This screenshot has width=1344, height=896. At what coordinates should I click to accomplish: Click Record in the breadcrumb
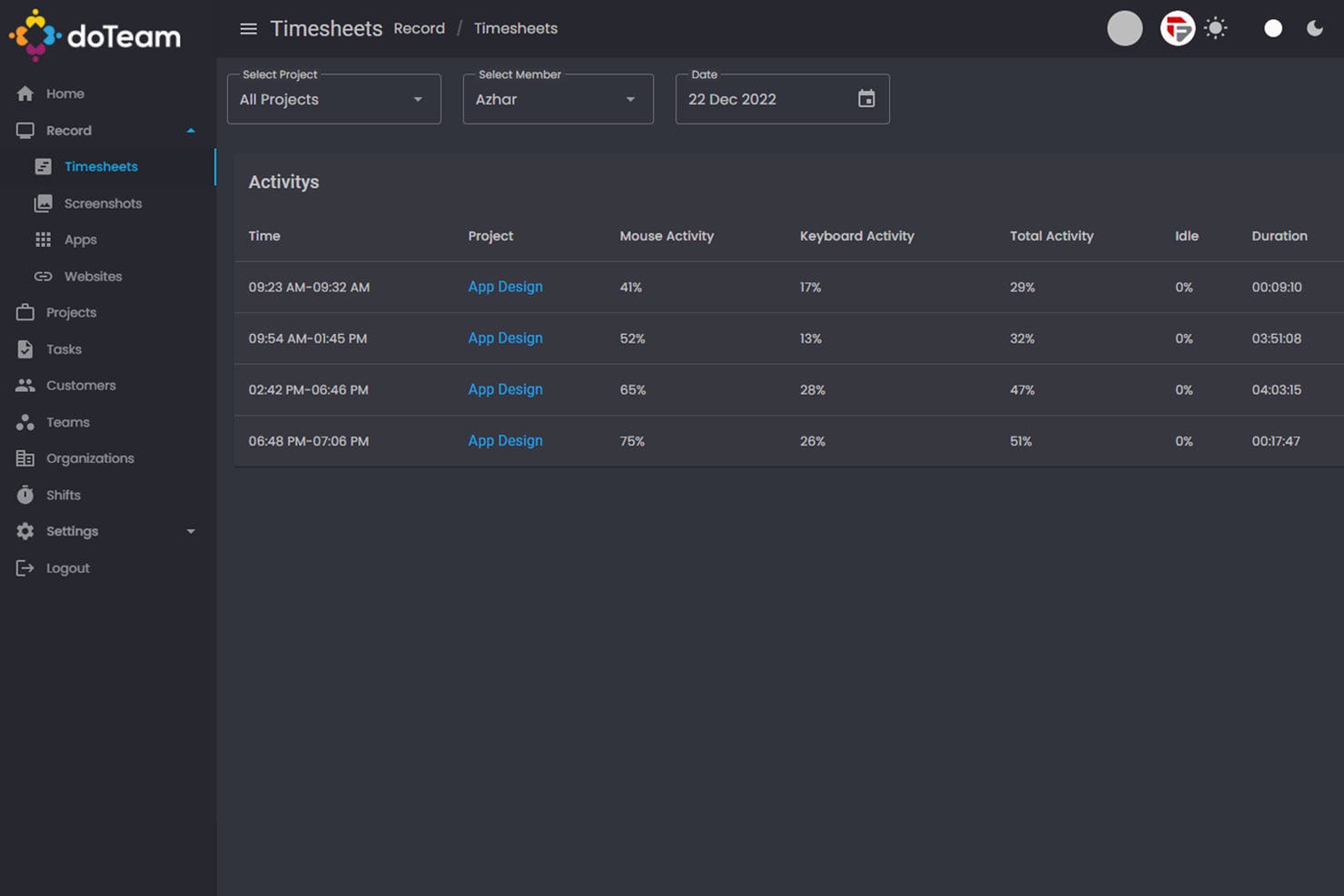419,28
